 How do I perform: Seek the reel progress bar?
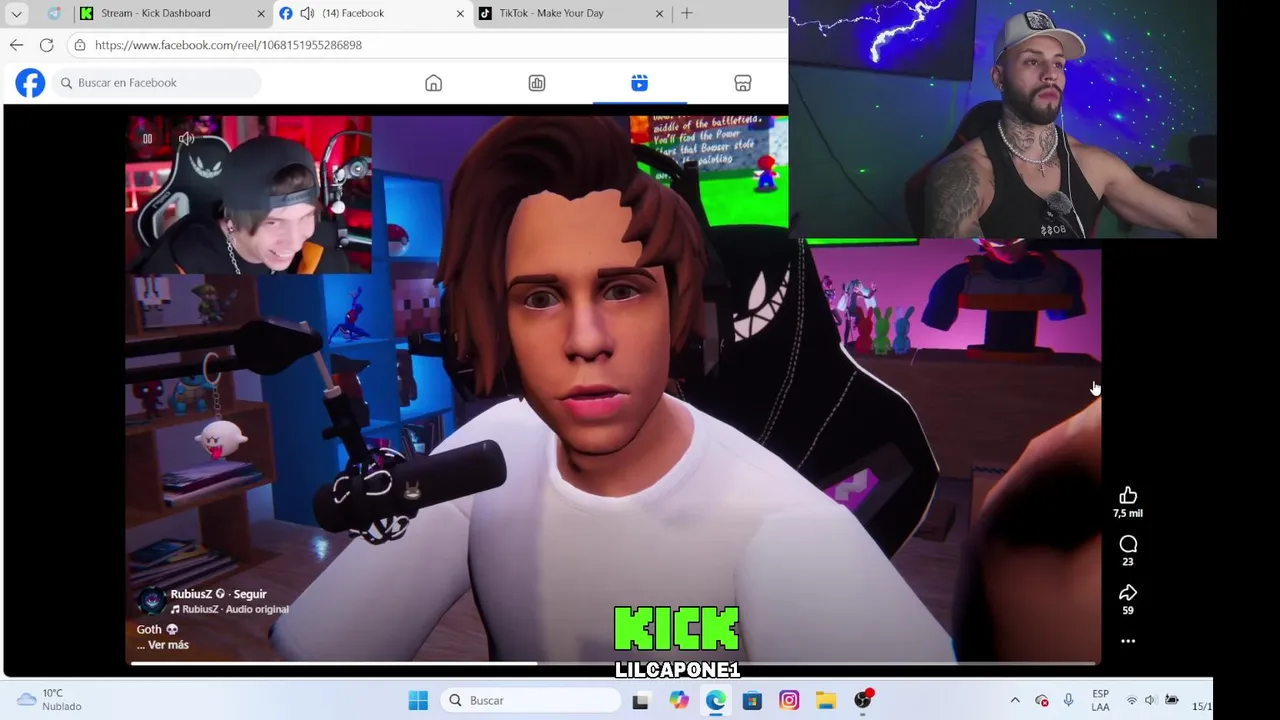pyautogui.click(x=615, y=663)
